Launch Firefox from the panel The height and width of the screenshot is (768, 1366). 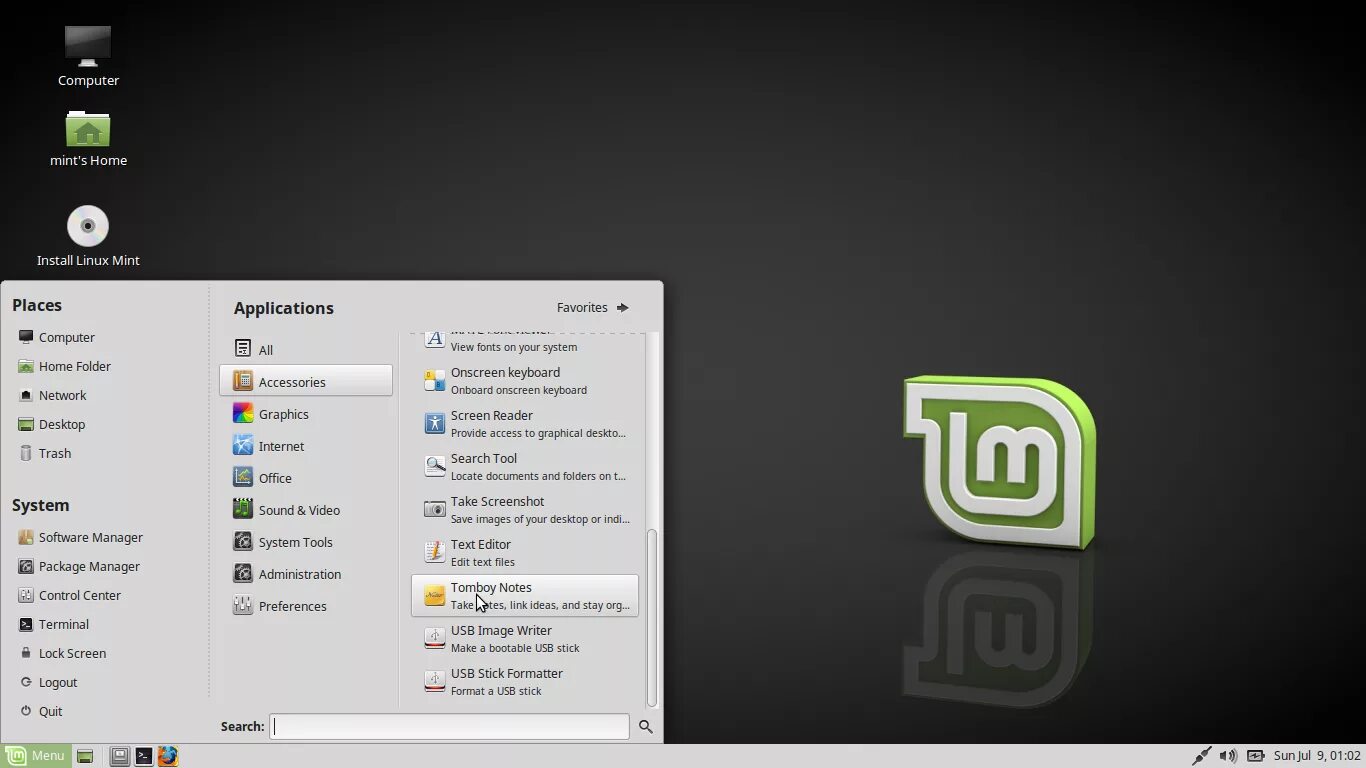point(168,756)
